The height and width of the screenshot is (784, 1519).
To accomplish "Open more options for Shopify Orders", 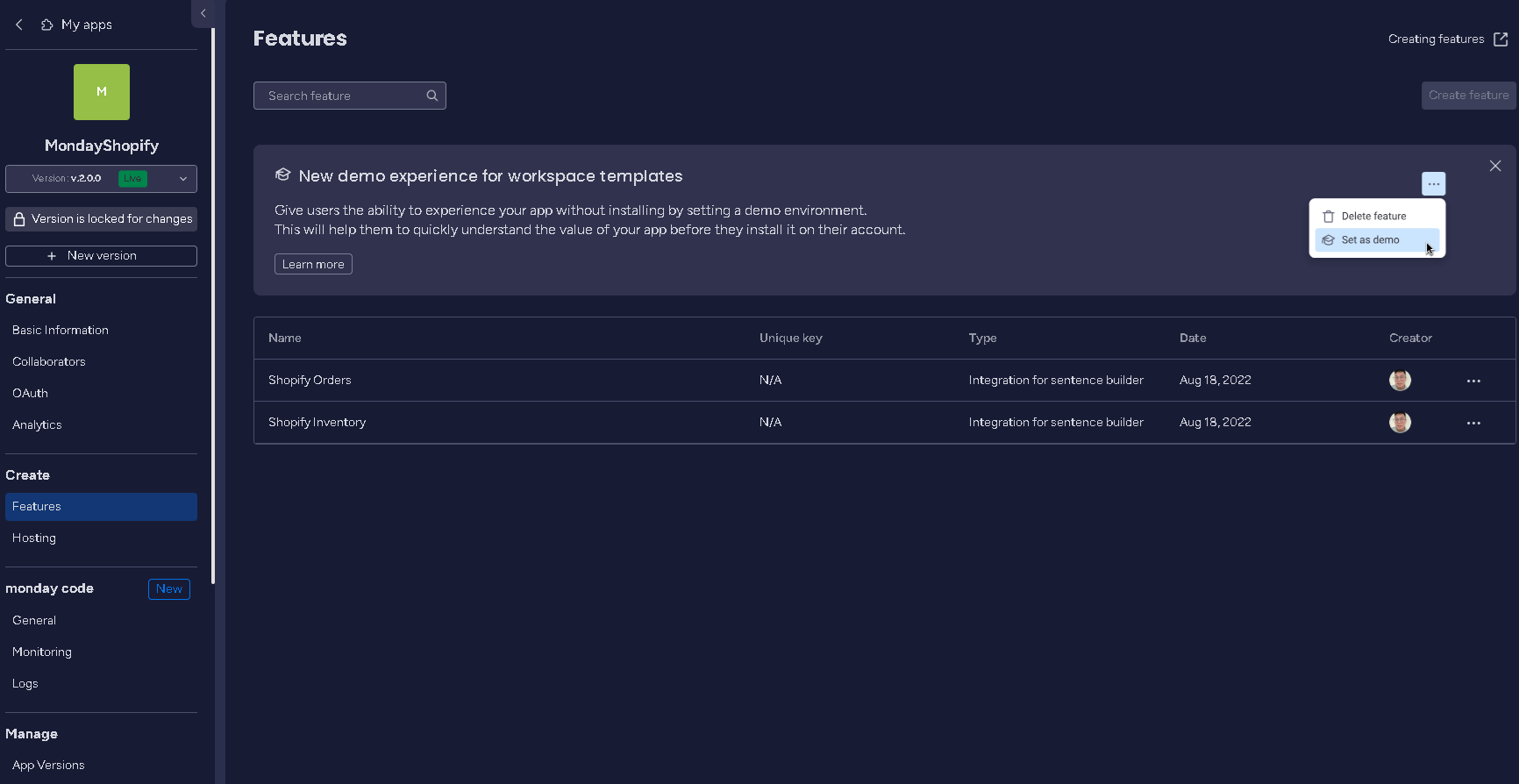I will point(1473,381).
